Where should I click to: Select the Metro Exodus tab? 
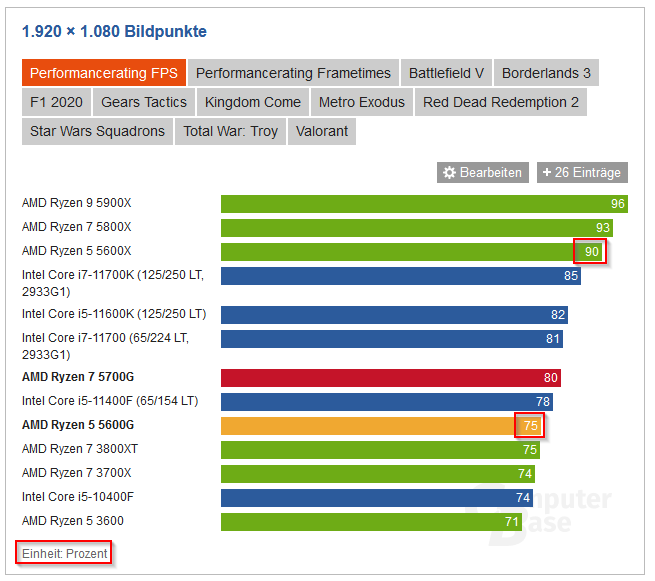[x=362, y=102]
